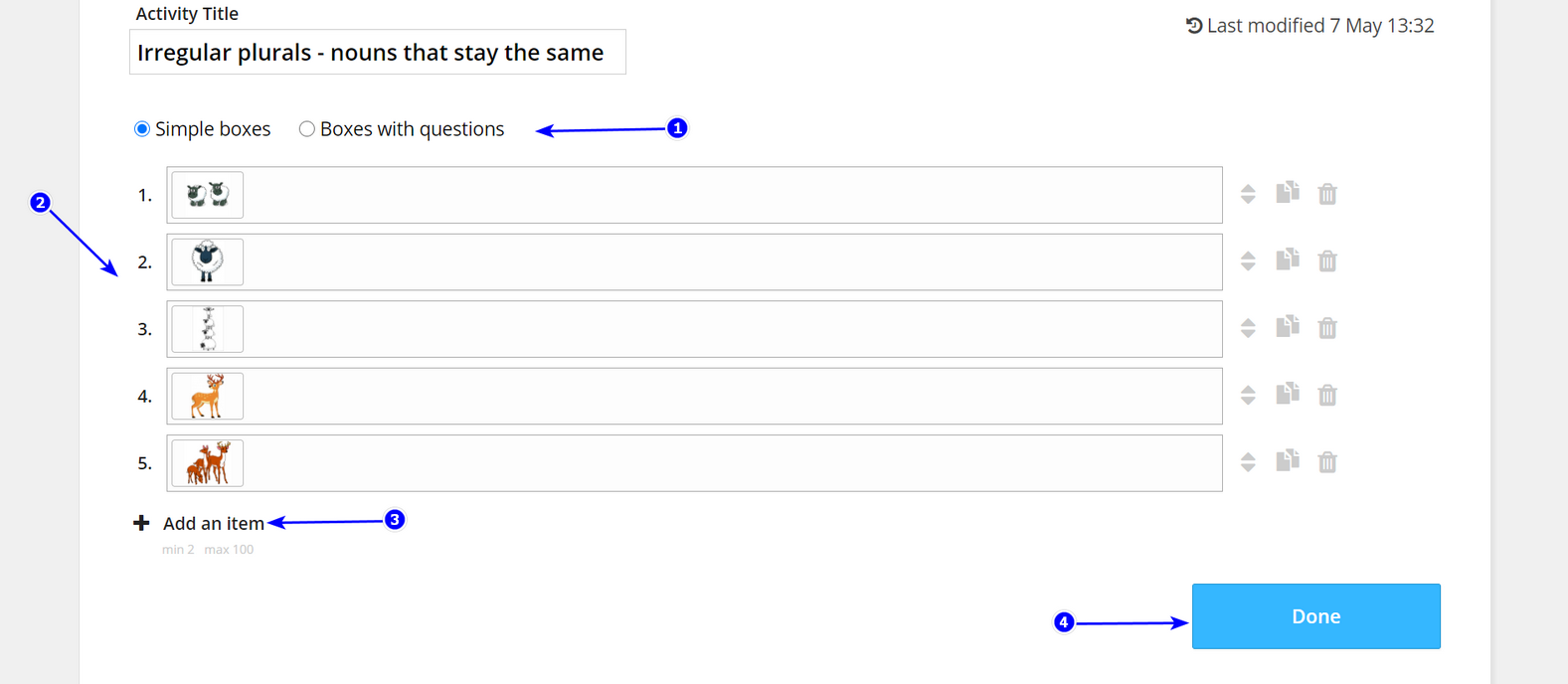Click the reorder arrows for item 3
1568x684 pixels.
[x=1249, y=328]
